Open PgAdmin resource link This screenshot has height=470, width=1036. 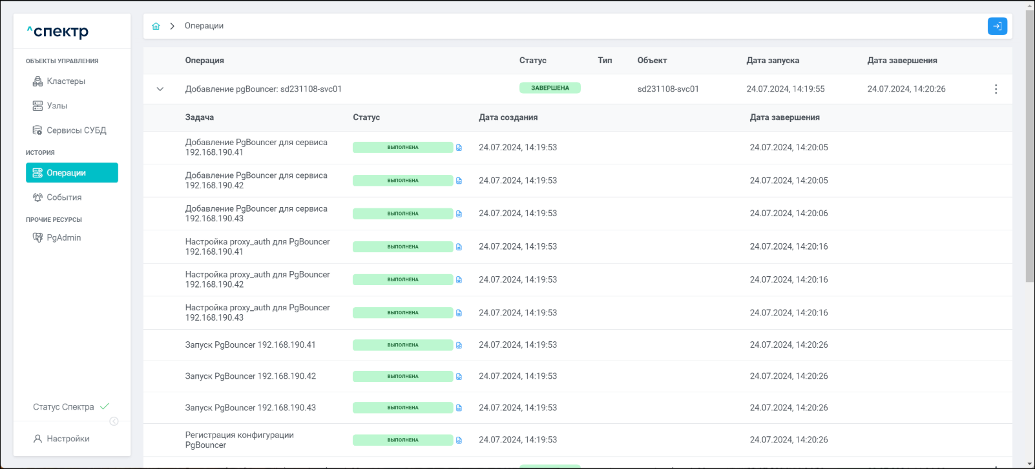point(63,238)
